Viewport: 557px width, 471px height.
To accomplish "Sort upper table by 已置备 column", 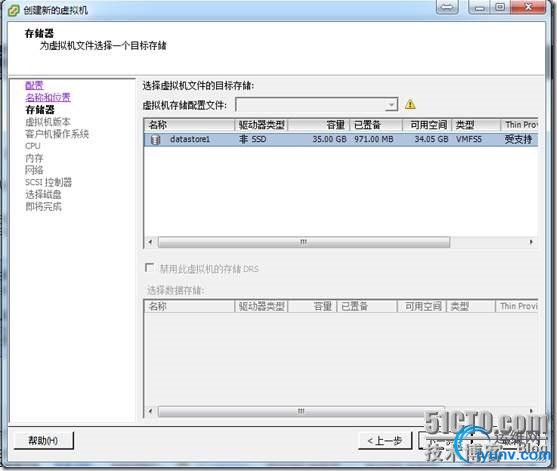I will (x=376, y=125).
